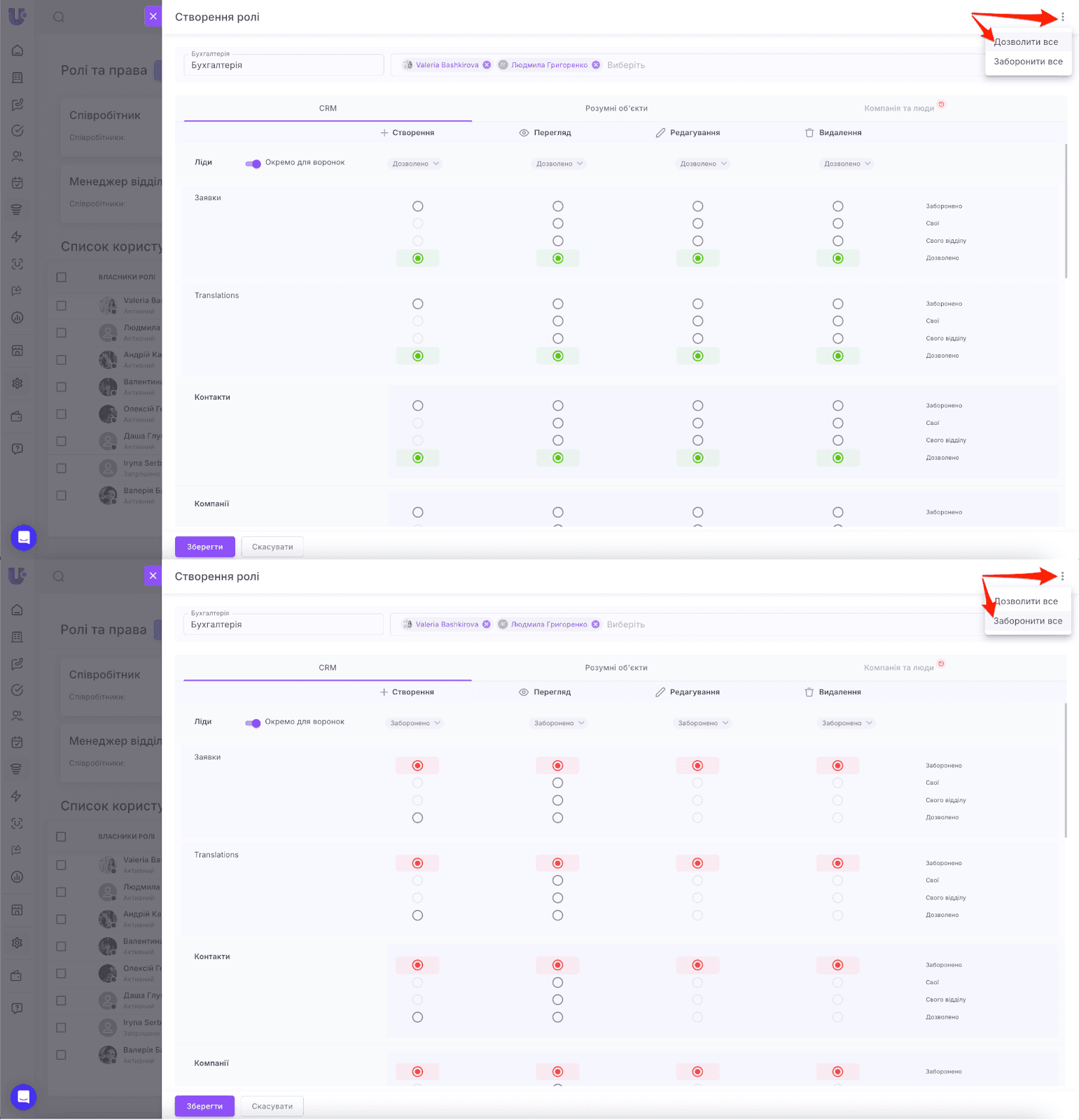Open Ліди Редагування 'Дозволено' dropdown
1079x1120 pixels.
tap(704, 164)
